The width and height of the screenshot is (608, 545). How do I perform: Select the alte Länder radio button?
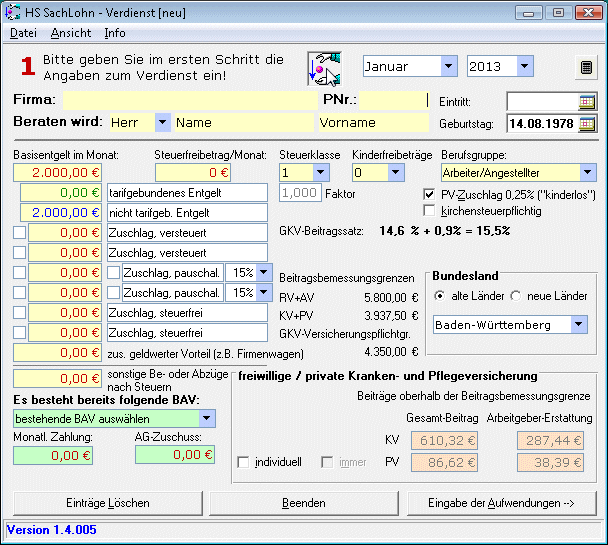click(x=441, y=296)
